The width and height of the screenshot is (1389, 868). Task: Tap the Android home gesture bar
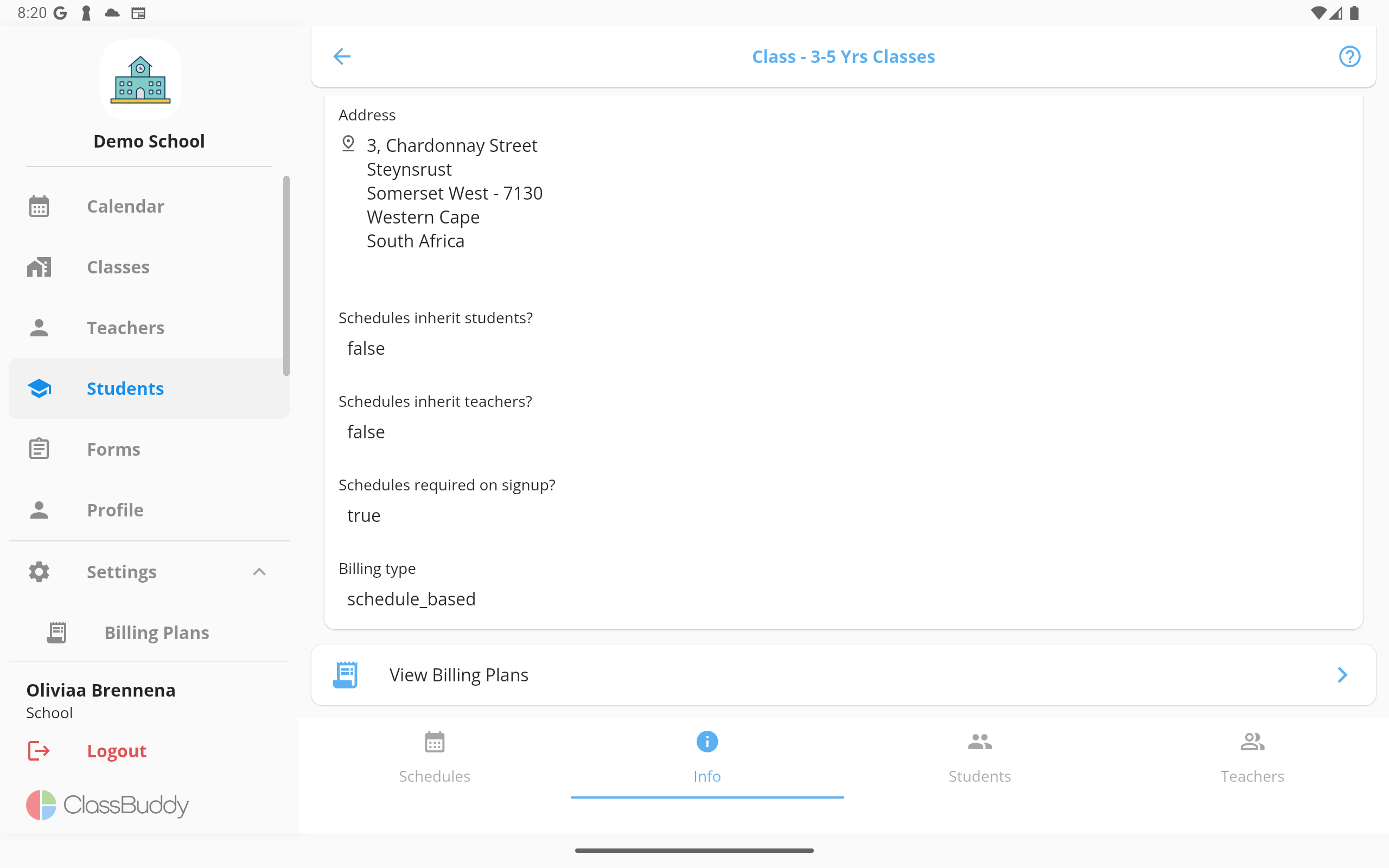[694, 850]
